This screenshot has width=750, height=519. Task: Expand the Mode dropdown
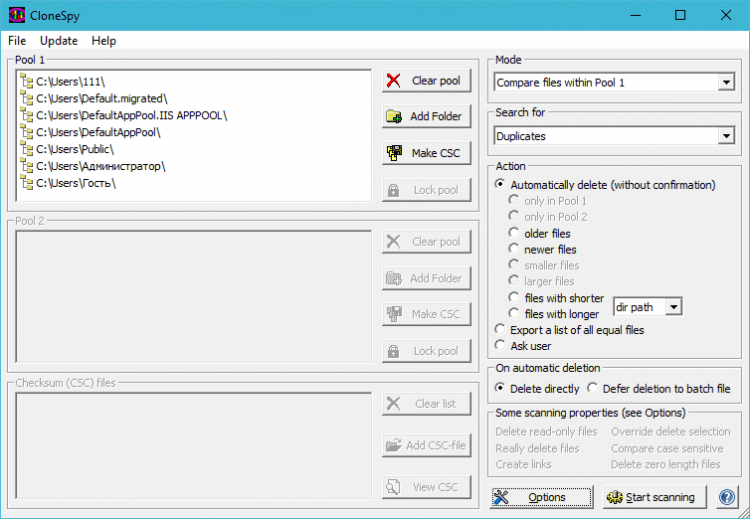pos(726,82)
